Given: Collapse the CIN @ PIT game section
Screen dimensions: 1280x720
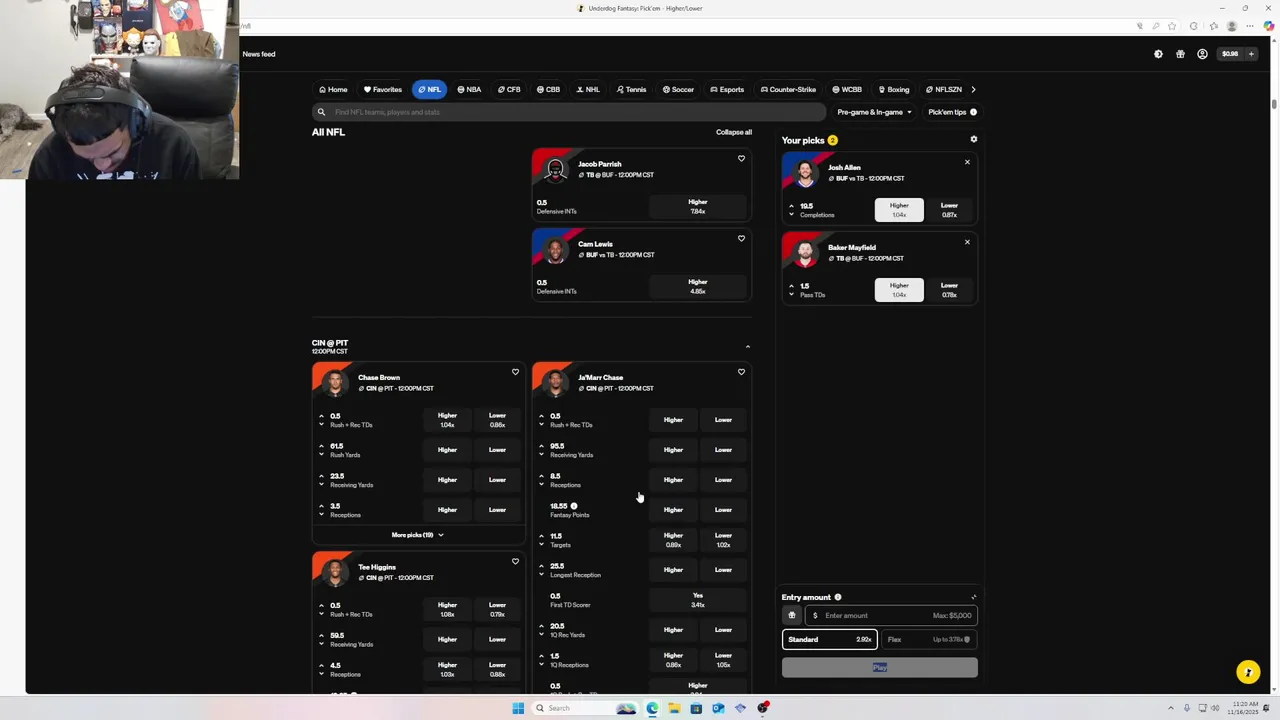Looking at the screenshot, I should pyautogui.click(x=747, y=346).
